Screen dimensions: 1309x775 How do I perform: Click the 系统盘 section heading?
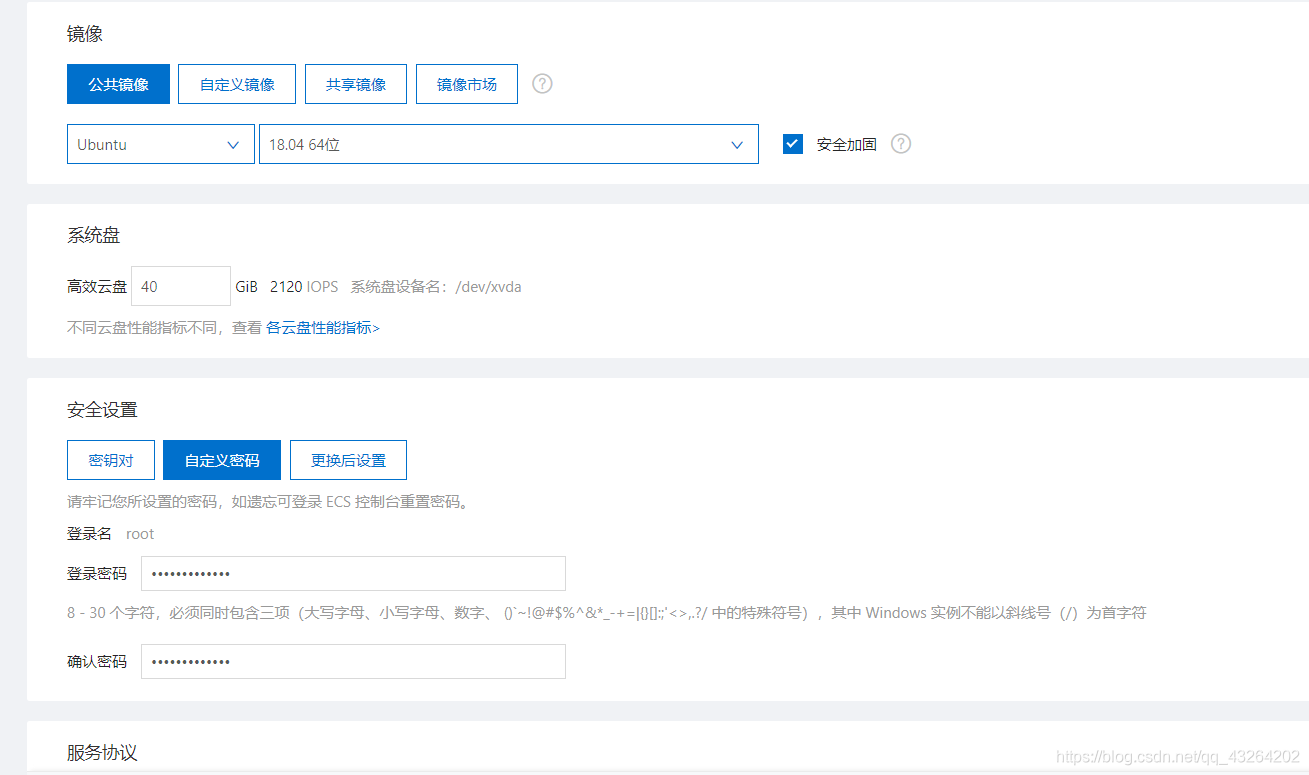point(94,235)
